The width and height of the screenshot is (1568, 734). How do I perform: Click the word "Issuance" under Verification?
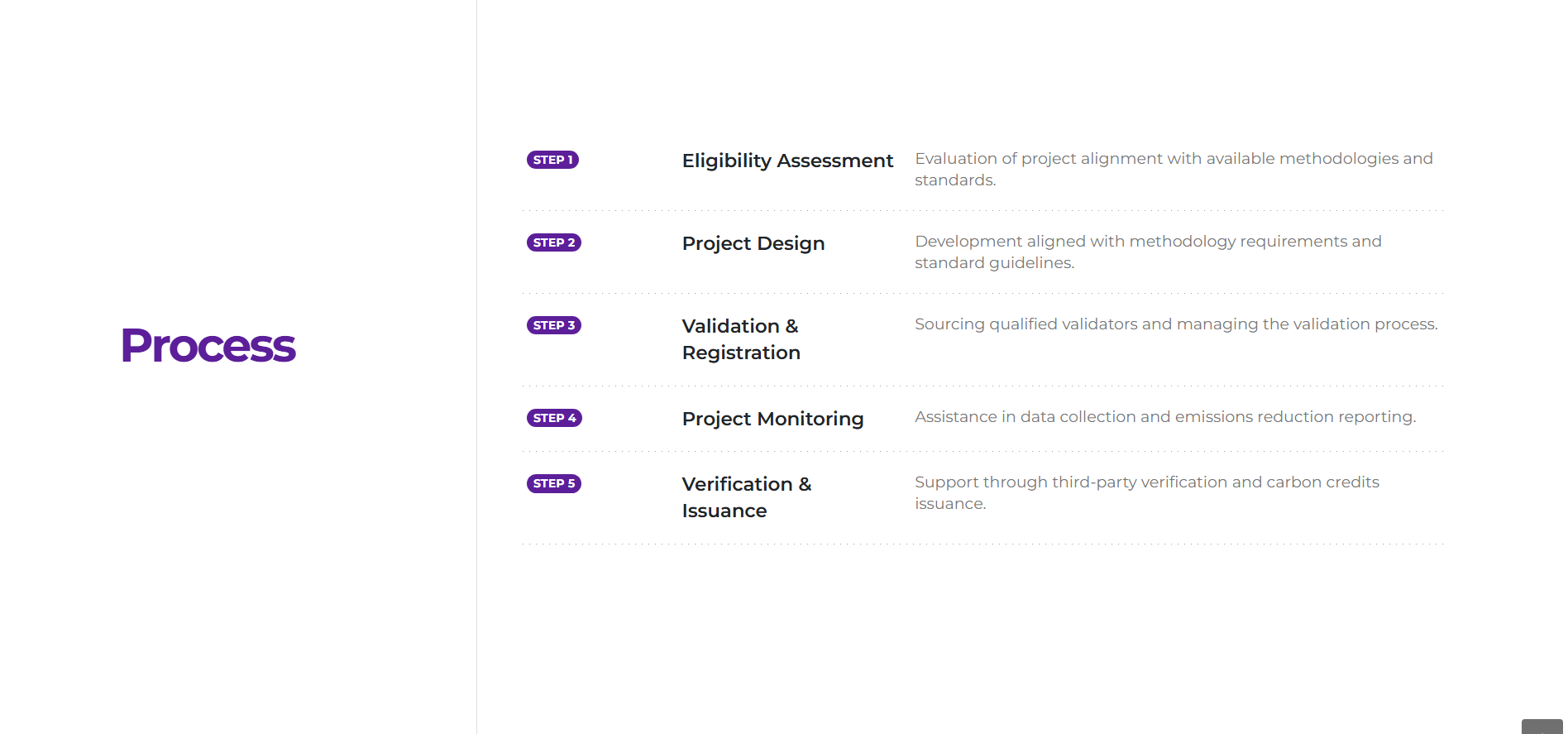point(724,511)
